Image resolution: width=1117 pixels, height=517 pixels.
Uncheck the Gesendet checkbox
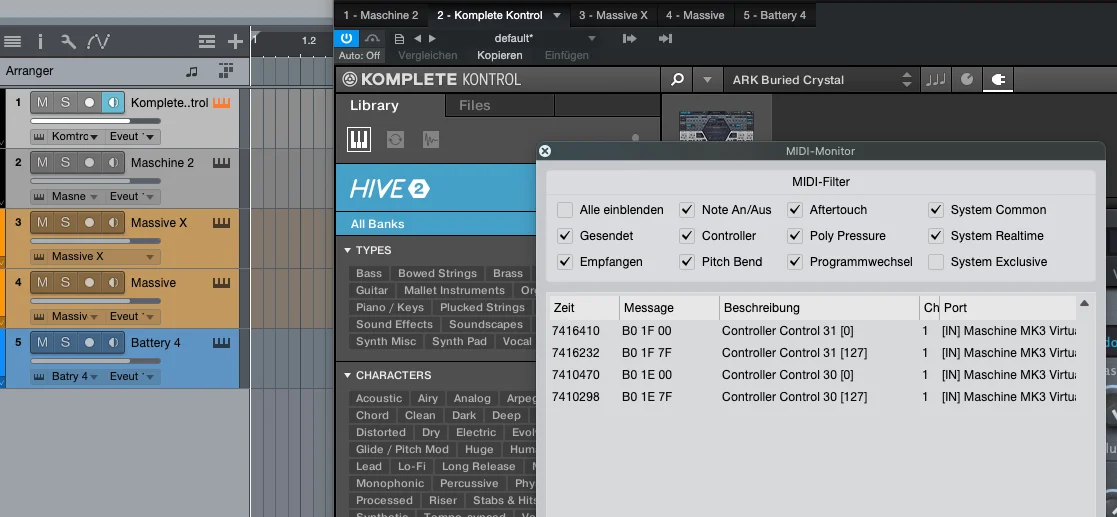(x=565, y=236)
